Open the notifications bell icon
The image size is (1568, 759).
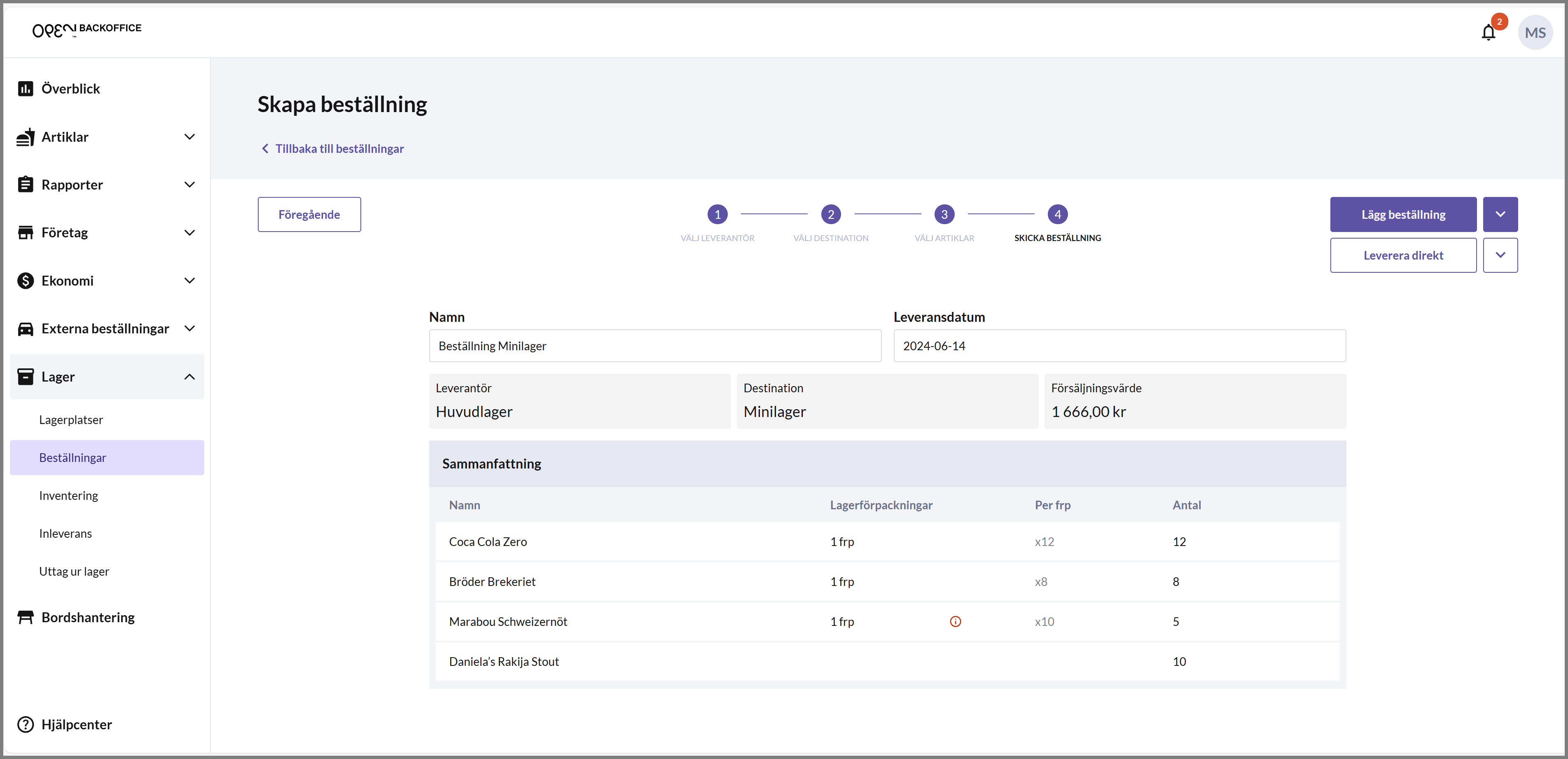(x=1488, y=32)
